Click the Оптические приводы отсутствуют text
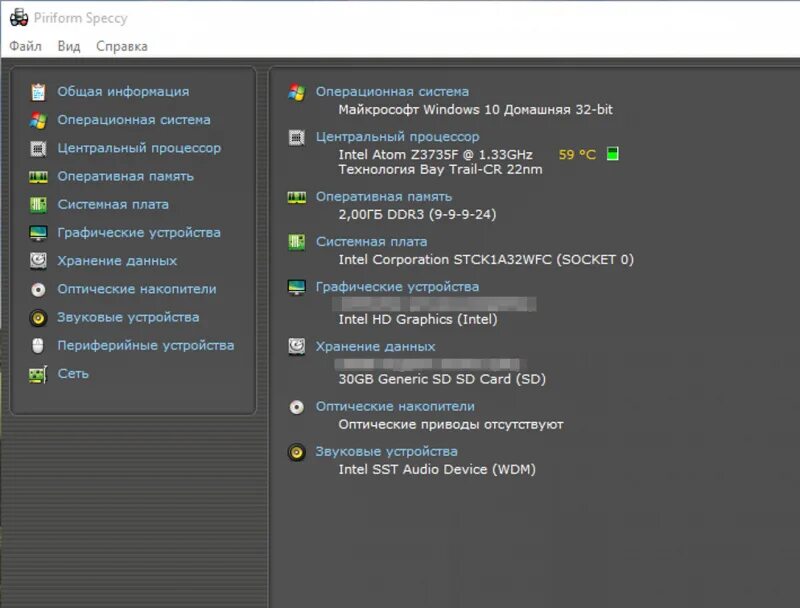Image resolution: width=800 pixels, height=608 pixels. click(x=451, y=424)
